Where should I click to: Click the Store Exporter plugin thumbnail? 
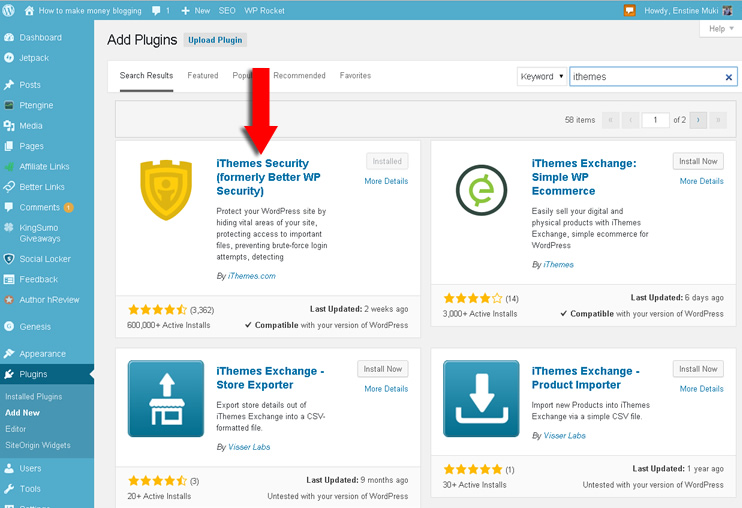(x=166, y=398)
